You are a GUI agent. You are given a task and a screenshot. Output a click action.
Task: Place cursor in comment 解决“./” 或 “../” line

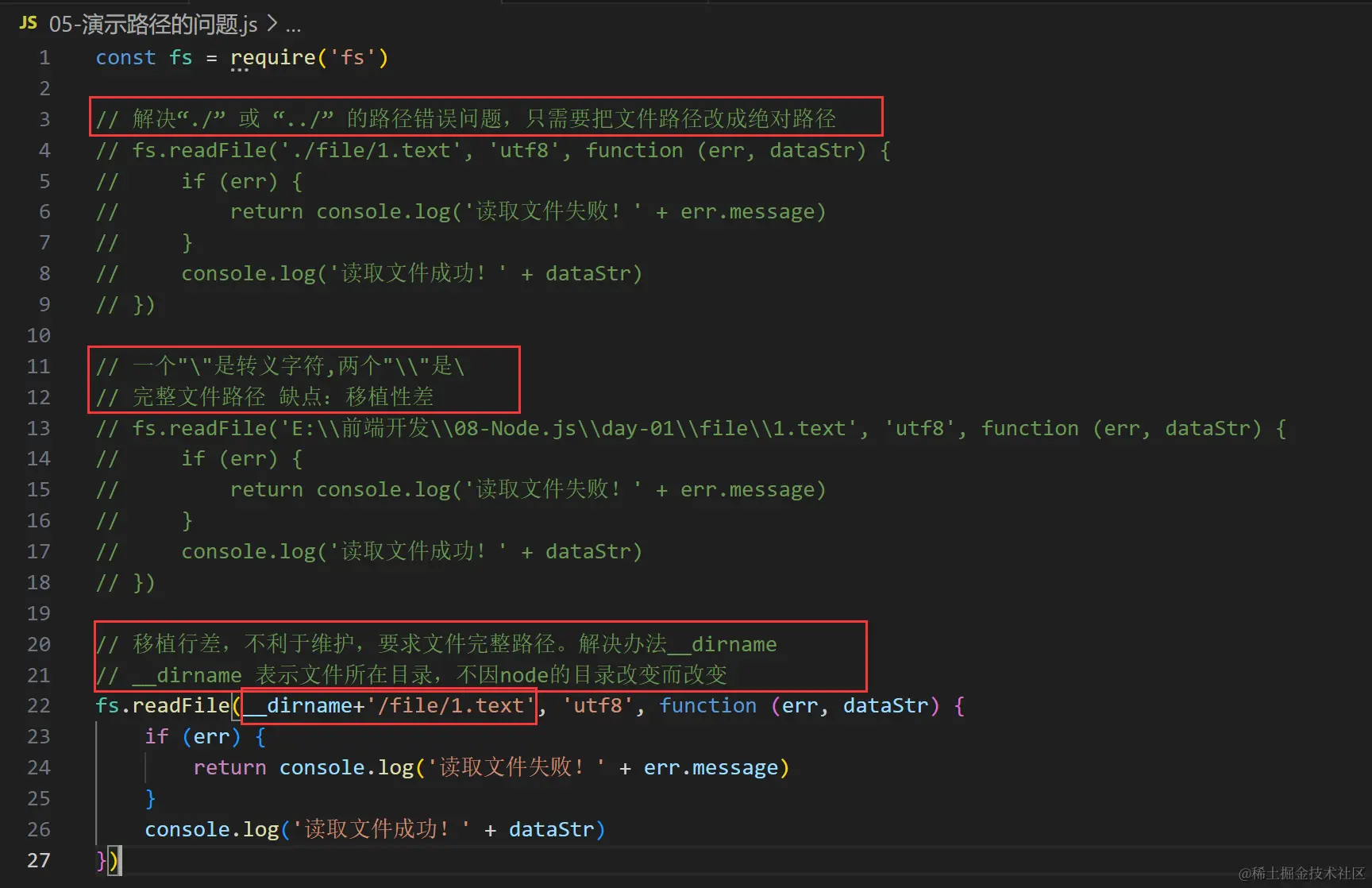pos(466,119)
